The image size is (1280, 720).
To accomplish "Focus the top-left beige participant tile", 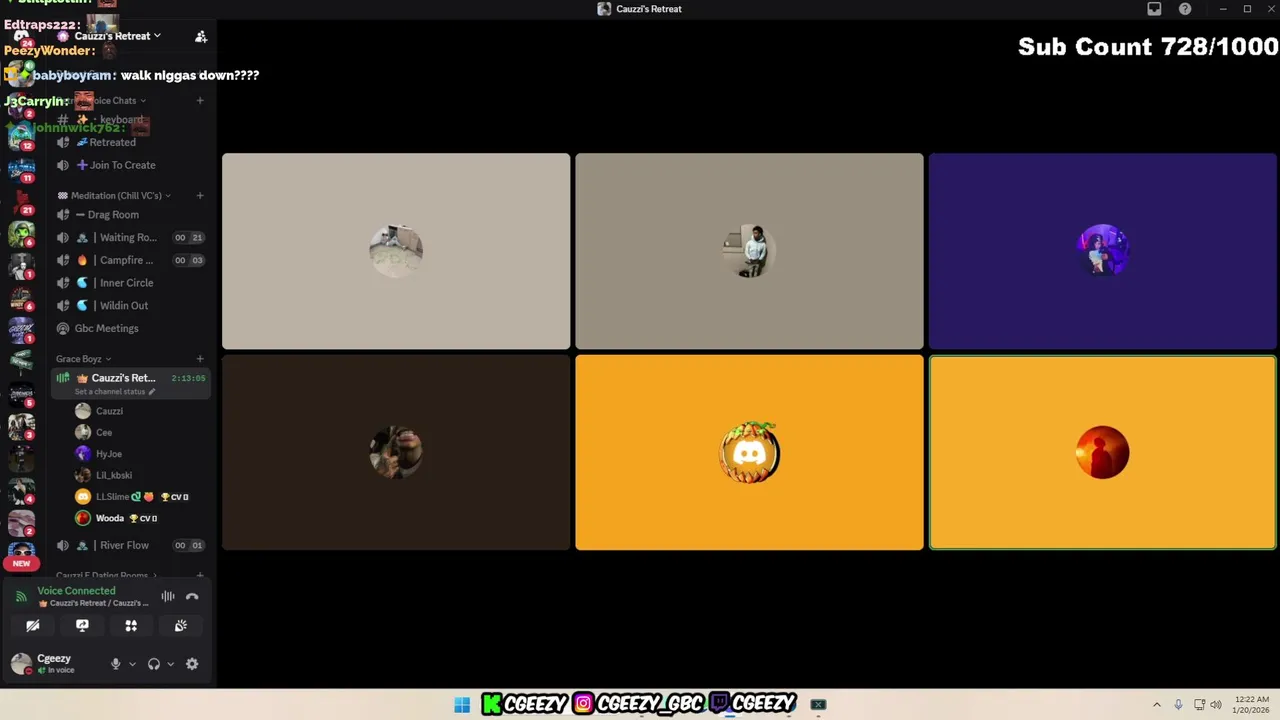I will [x=396, y=251].
